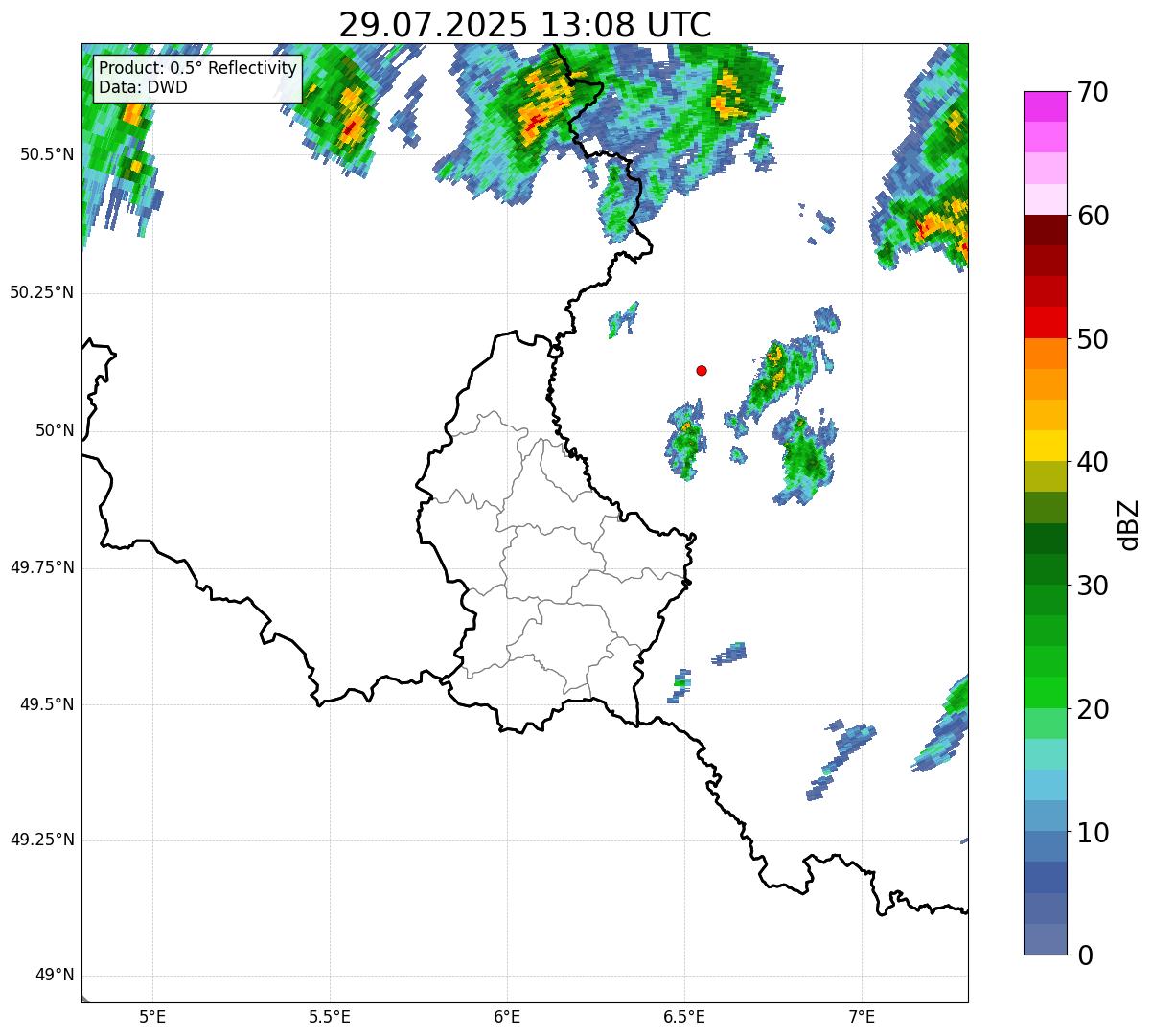Screen dimensions: 1152x1036
Task: Click the "dBZ" colorbar label
Action: [x=1128, y=523]
